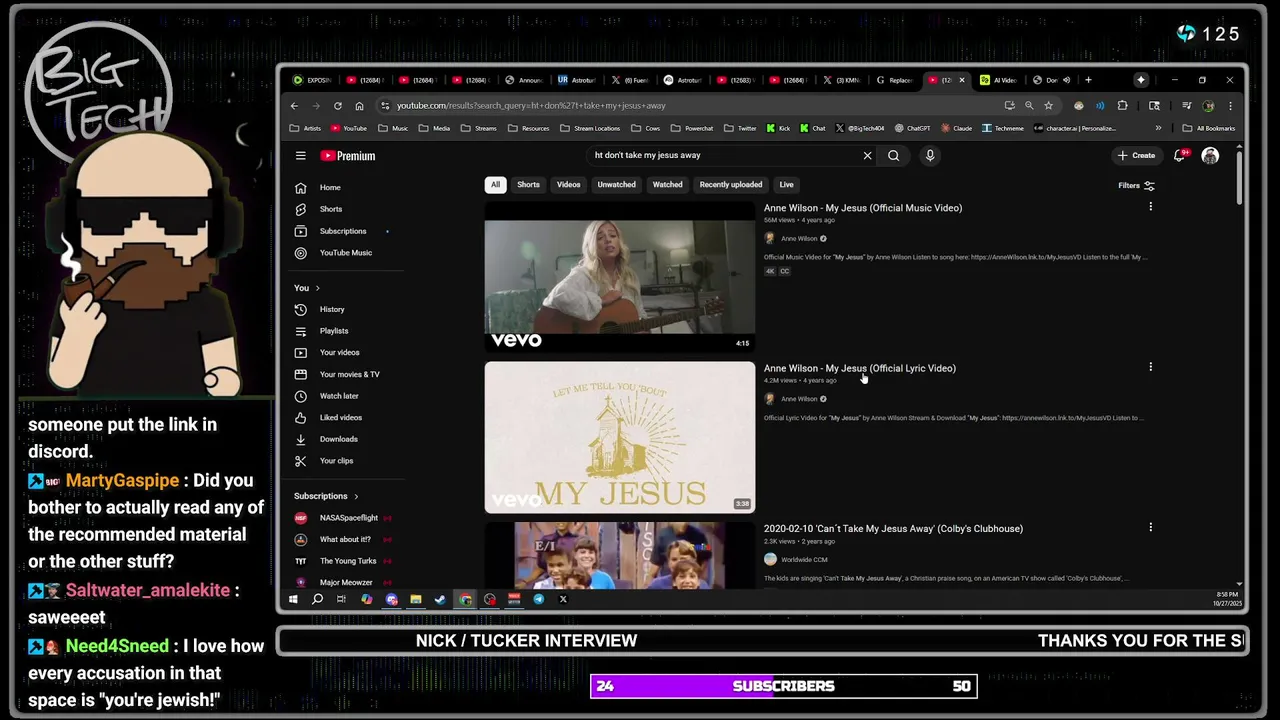Open Your clips in sidebar
The height and width of the screenshot is (720, 1280).
point(337,461)
